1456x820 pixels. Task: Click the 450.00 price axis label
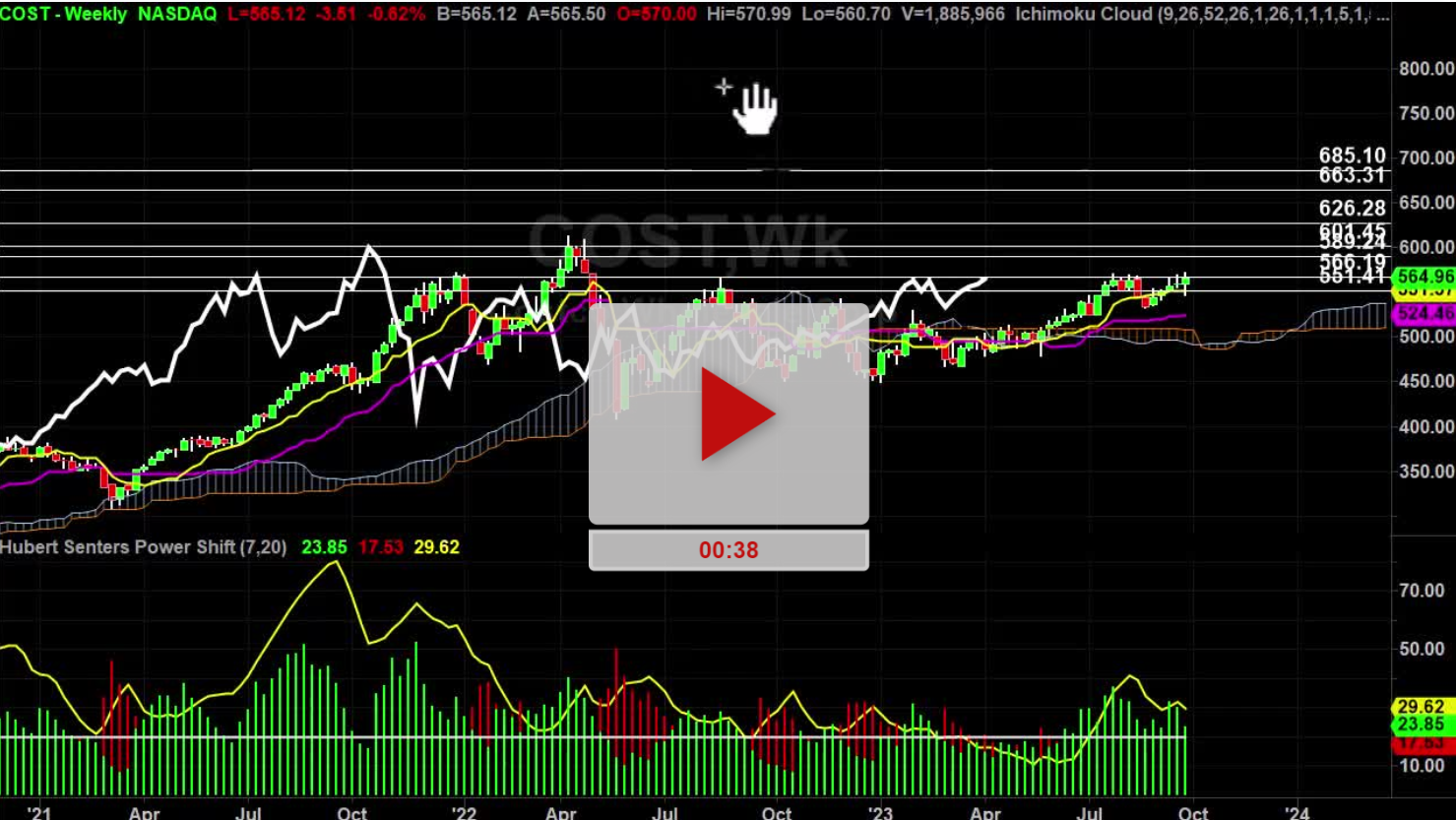(1426, 381)
